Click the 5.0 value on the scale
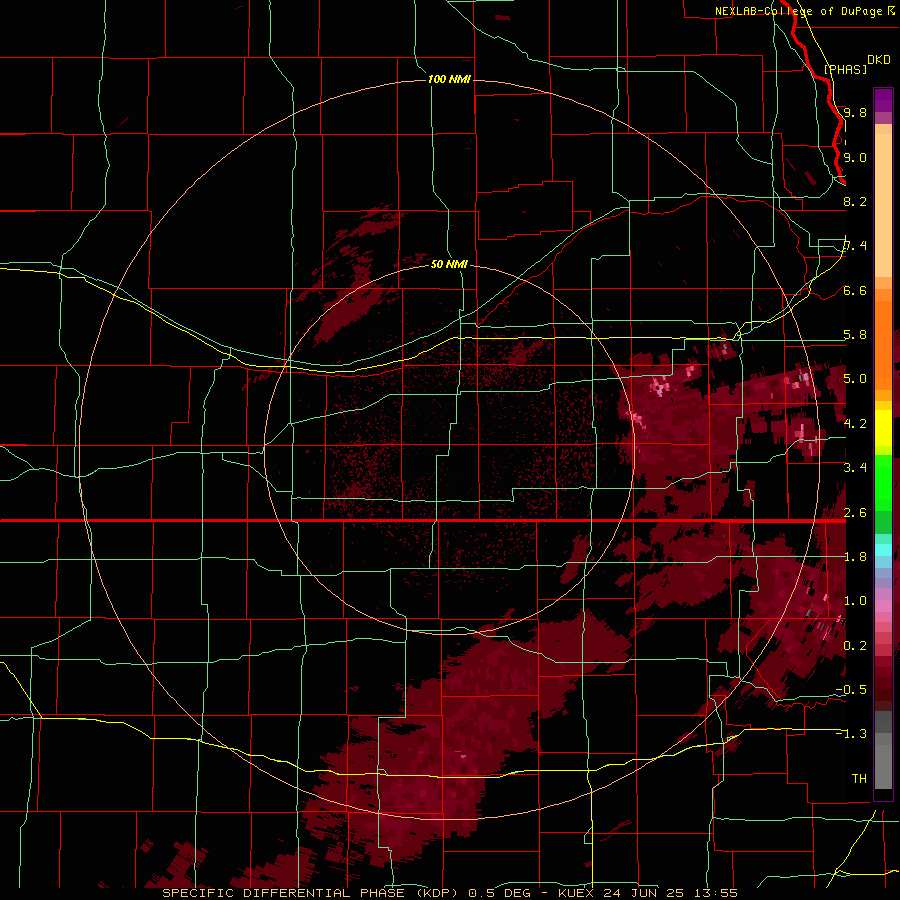 [855, 379]
